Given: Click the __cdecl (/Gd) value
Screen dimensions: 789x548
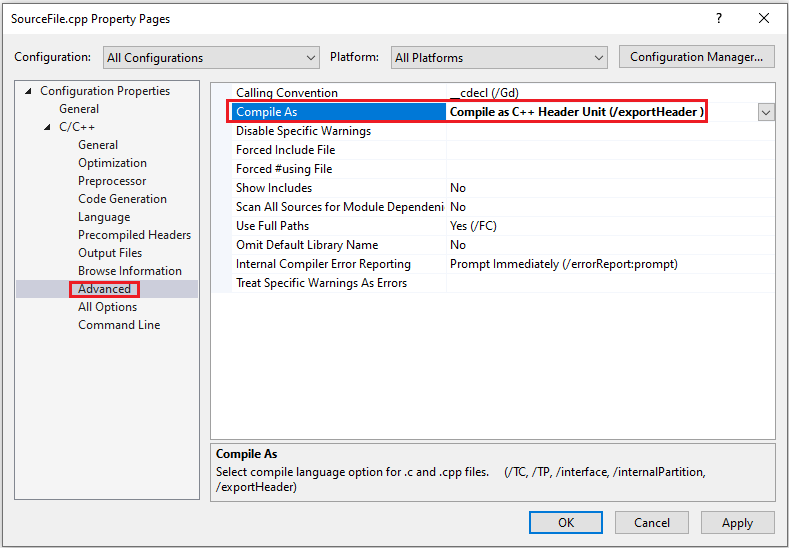Looking at the screenshot, I should (484, 93).
